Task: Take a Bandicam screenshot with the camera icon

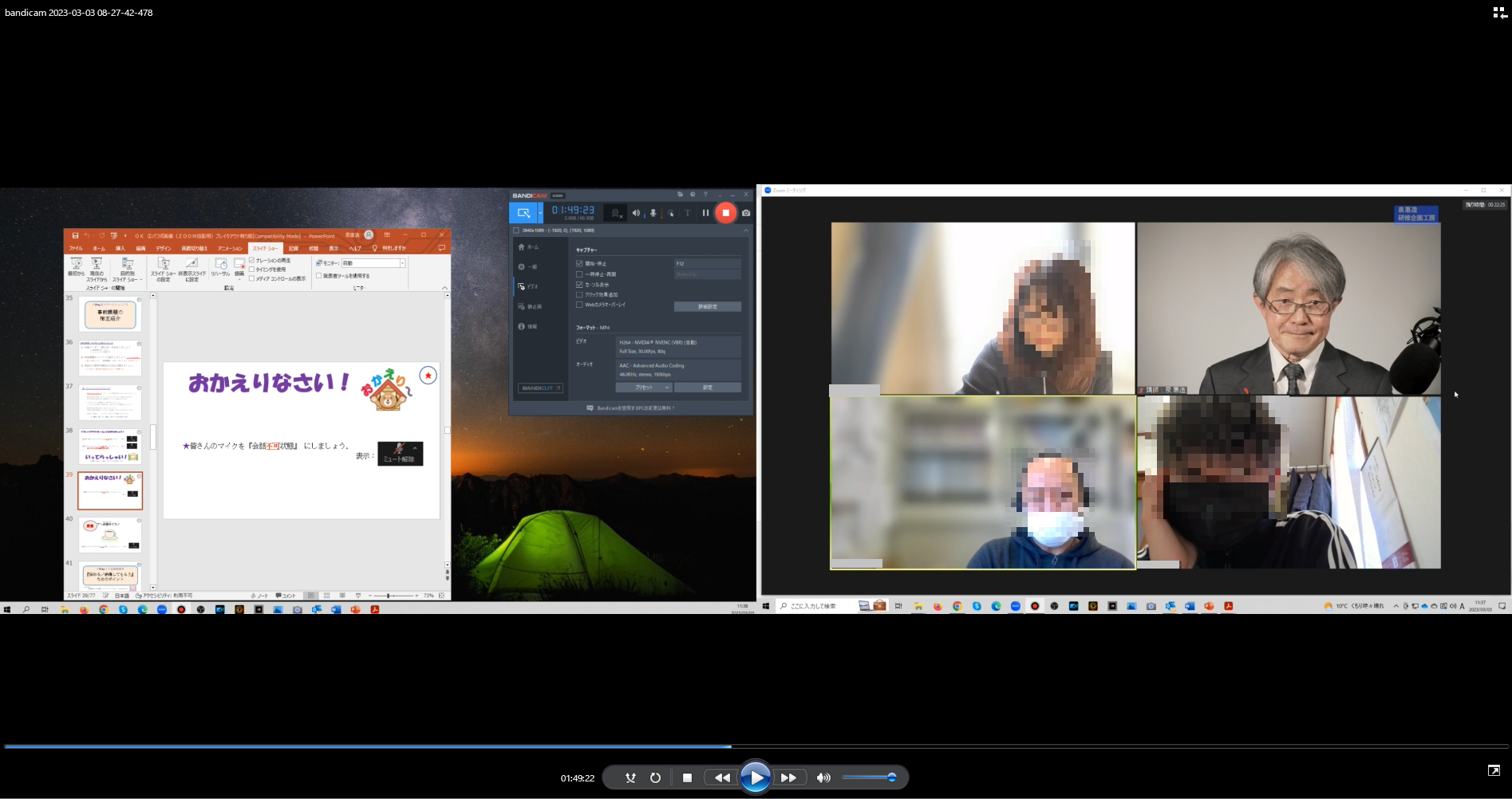Action: (746, 213)
